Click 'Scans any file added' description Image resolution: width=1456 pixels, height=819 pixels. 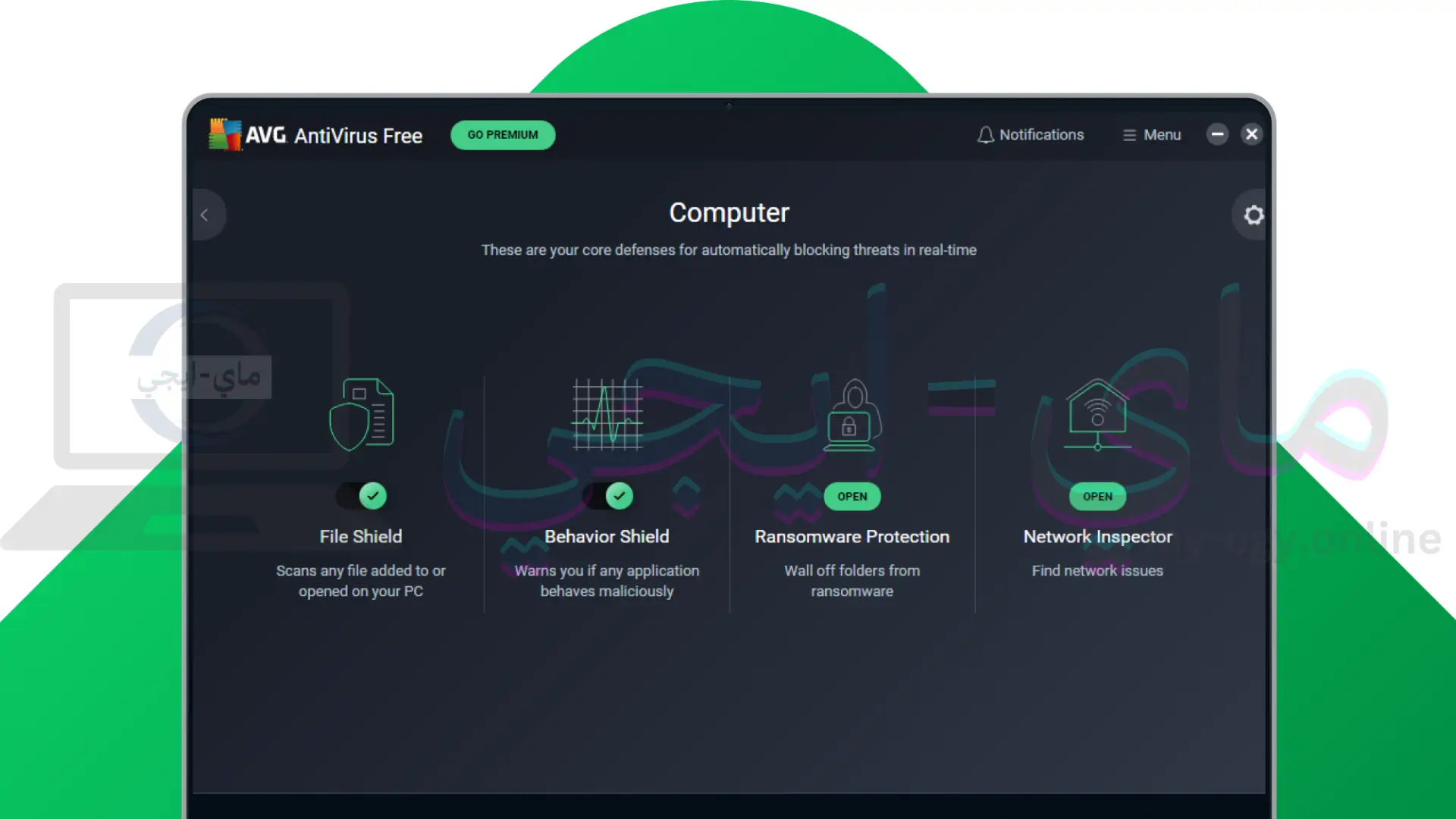361,581
